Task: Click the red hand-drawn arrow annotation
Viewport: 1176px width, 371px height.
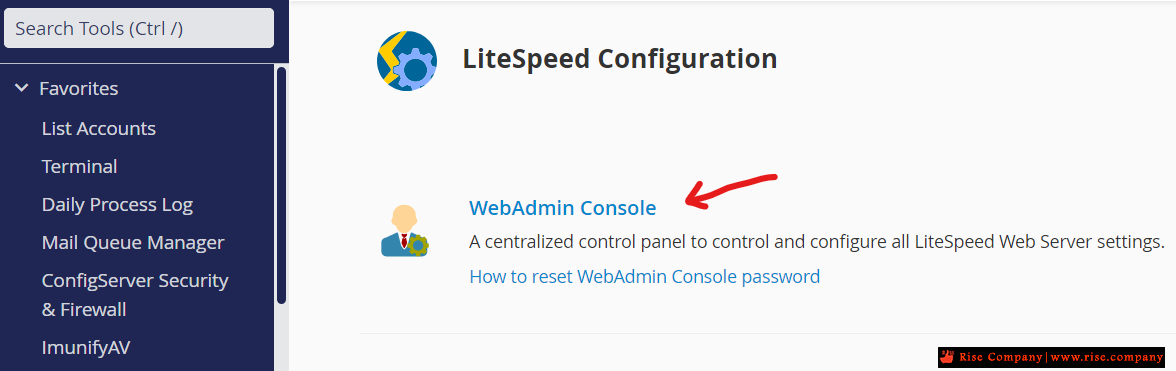Action: (731, 191)
